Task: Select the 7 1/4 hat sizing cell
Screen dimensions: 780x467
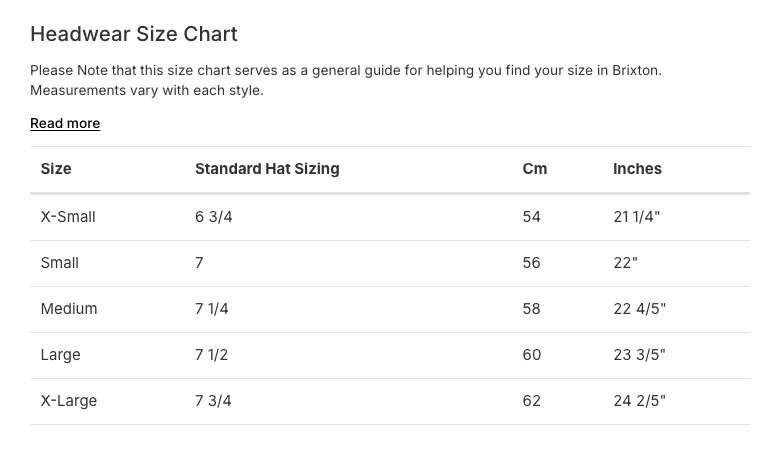Action: (x=212, y=309)
